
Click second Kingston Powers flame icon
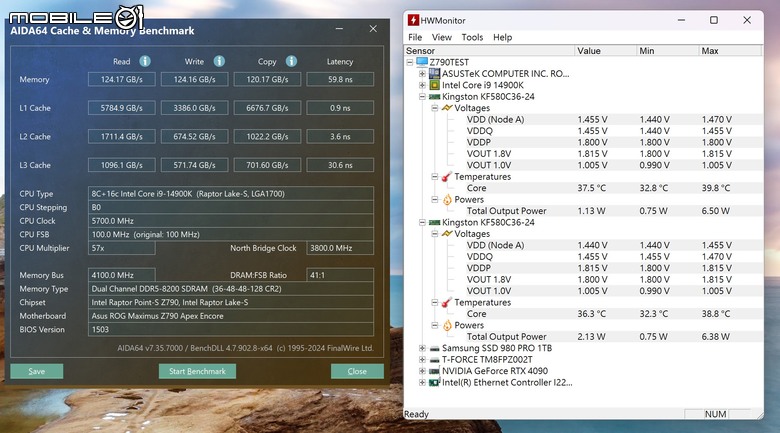[x=447, y=325]
